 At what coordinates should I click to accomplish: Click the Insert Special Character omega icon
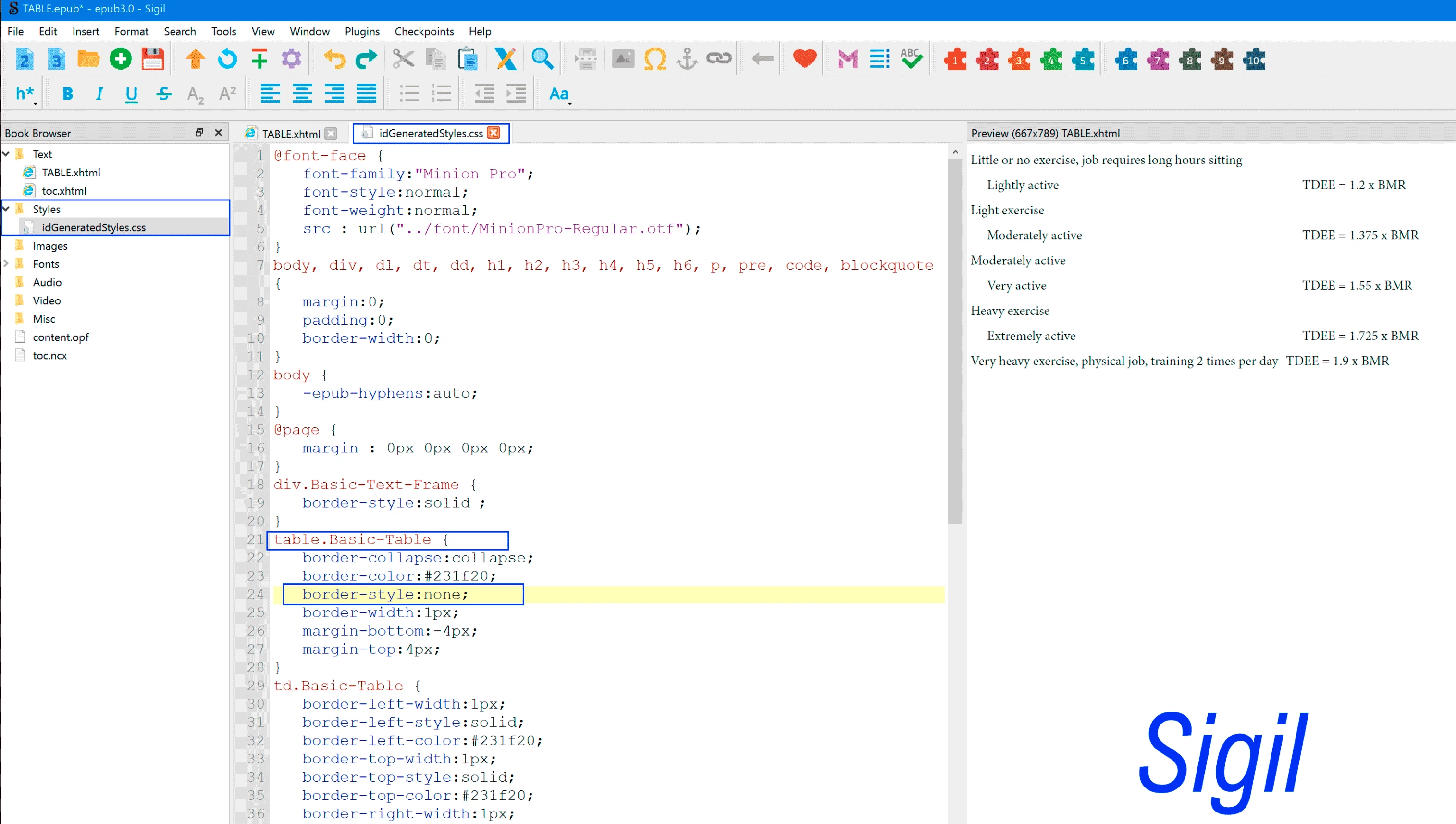pos(655,59)
